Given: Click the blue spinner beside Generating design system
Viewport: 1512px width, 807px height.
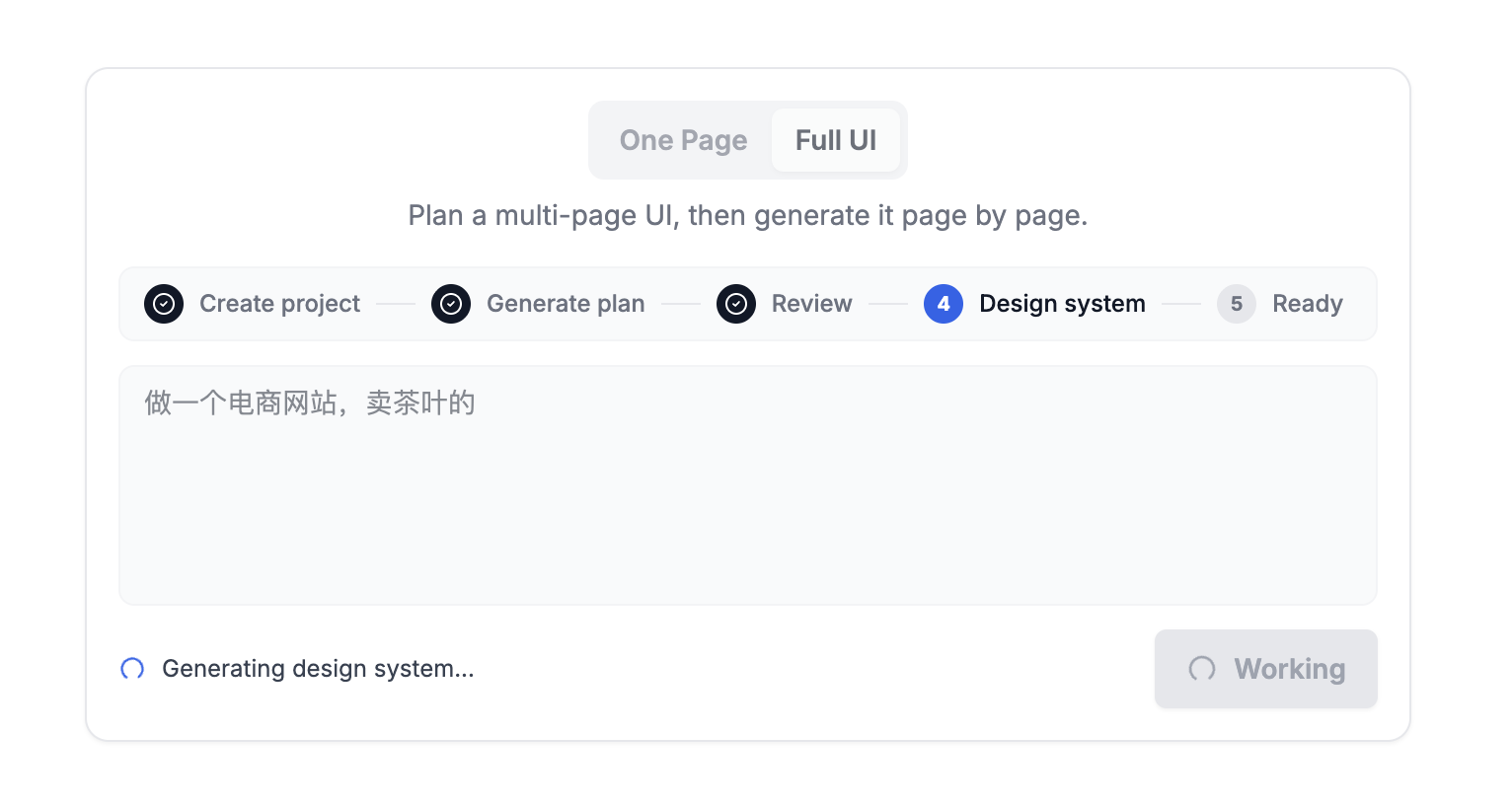Looking at the screenshot, I should click(x=132, y=669).
